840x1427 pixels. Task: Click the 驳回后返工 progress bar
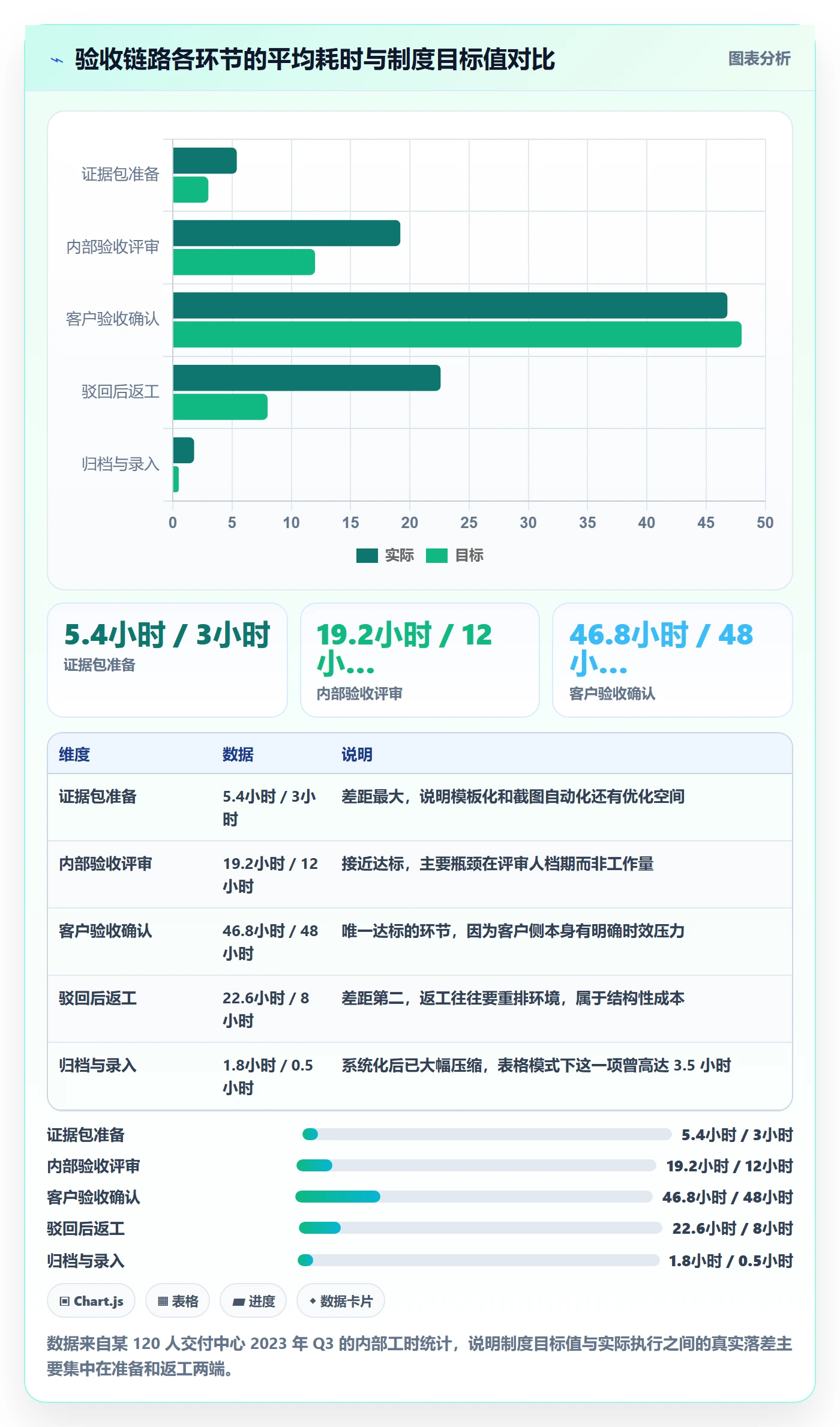pos(480,1228)
